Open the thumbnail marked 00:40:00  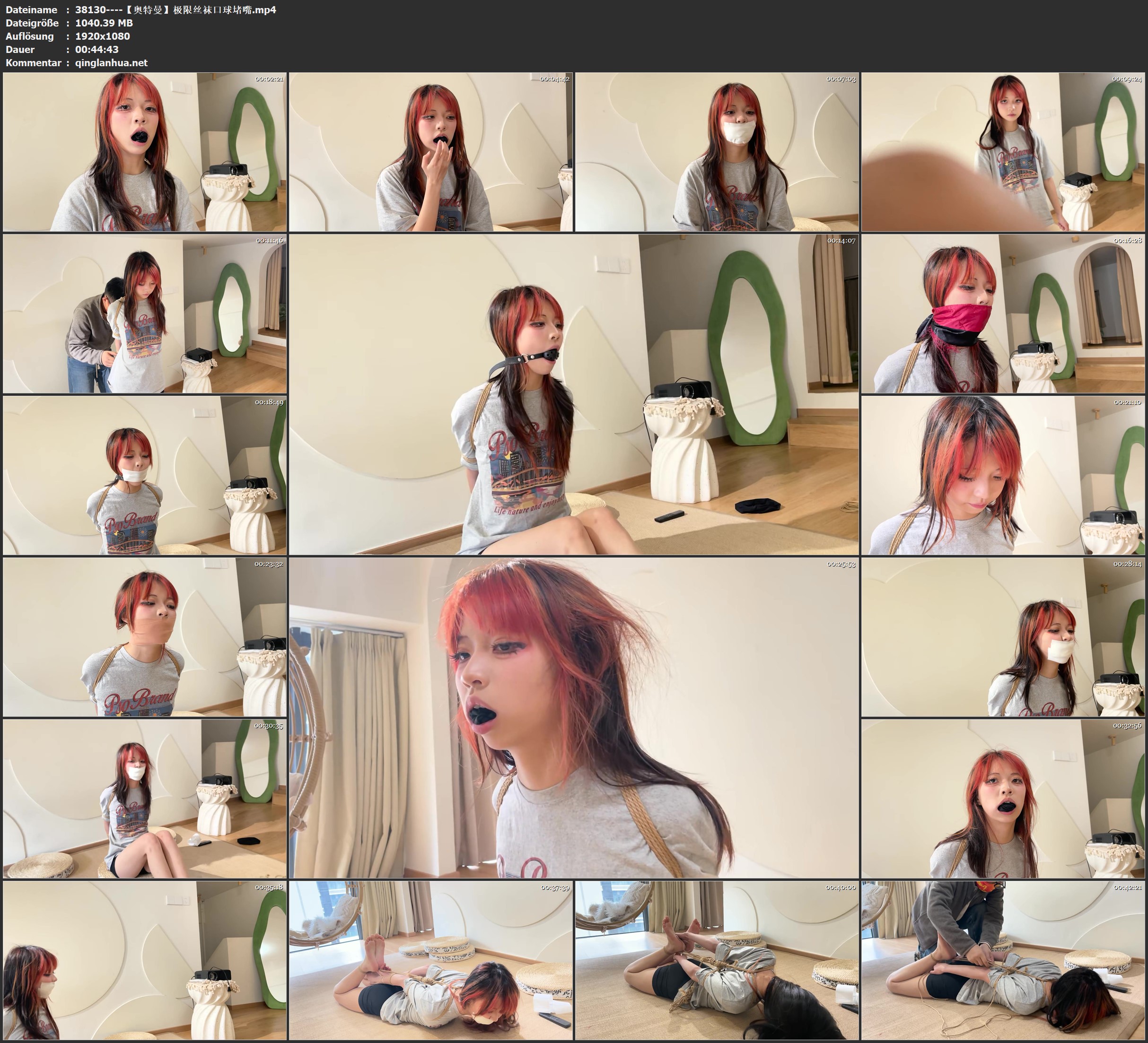[x=717, y=960]
